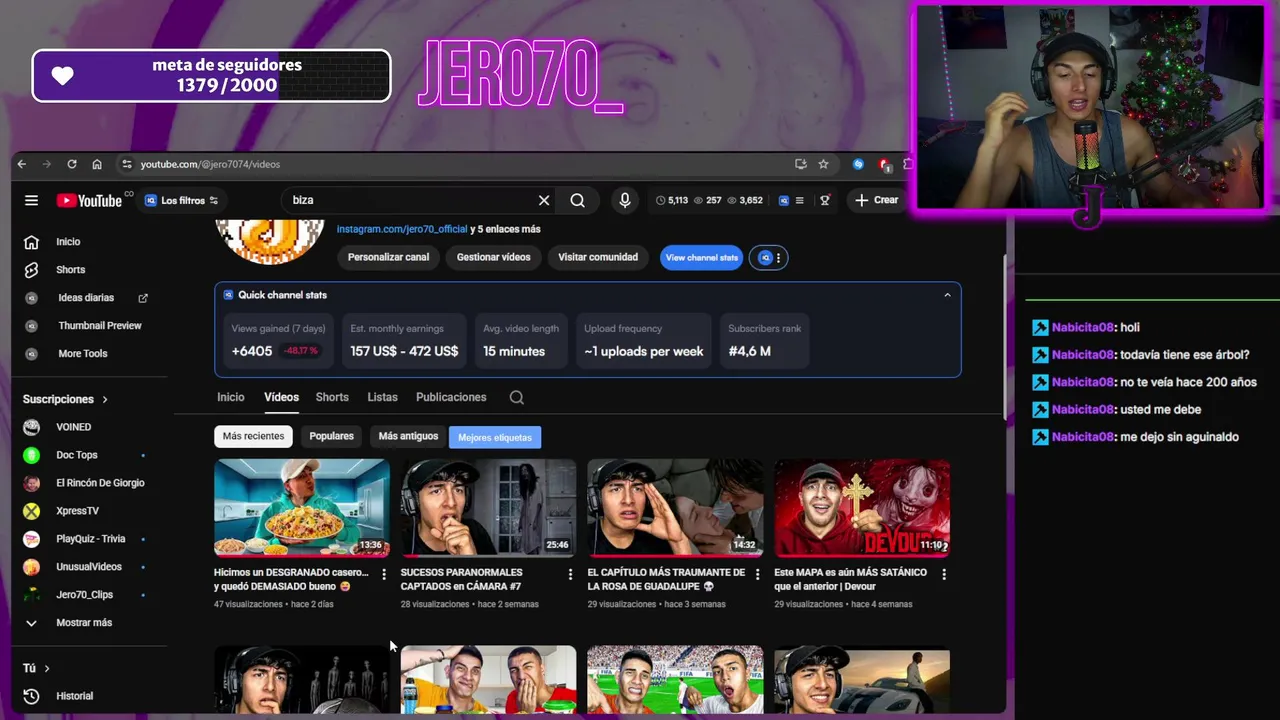Collapse the Quick channel stats panel
This screenshot has width=1280, height=720.
click(x=947, y=295)
